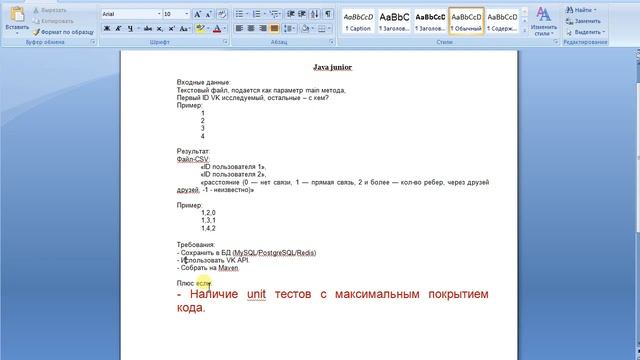The height and width of the screenshot is (360, 640).
Task: Click the 'MySQL/PostgreSQL/Redis' text
Action: 274,253
